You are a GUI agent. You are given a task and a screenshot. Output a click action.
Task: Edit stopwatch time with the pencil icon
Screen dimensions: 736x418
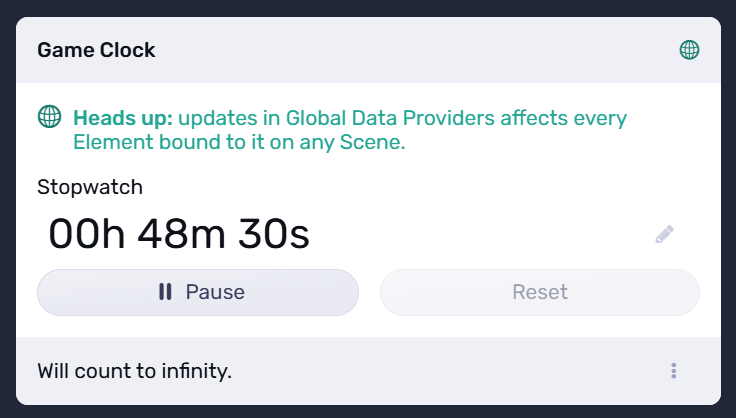click(x=665, y=234)
